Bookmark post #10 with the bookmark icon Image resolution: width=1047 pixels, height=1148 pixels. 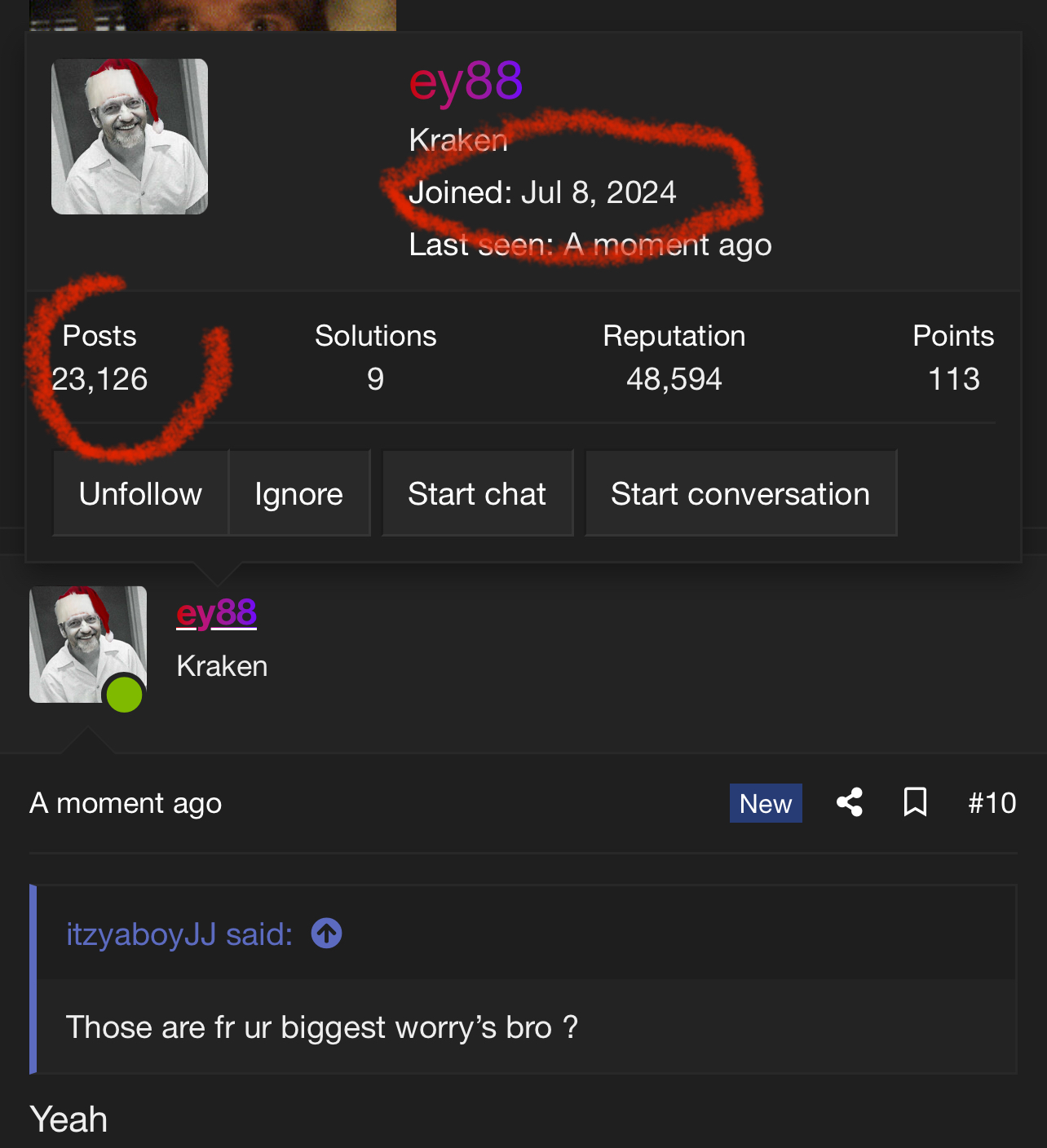coord(915,802)
